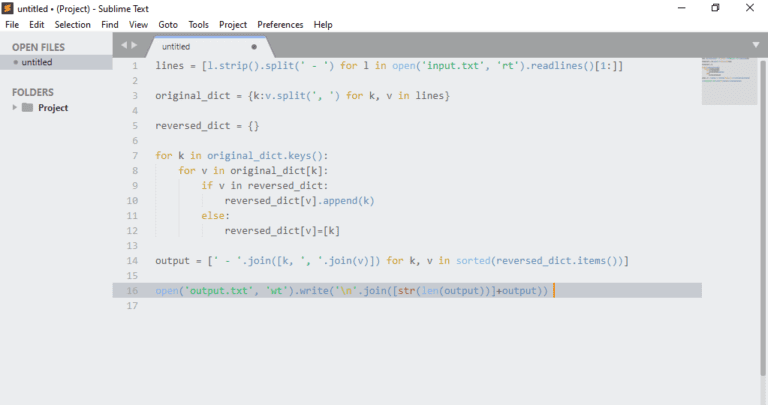The image size is (768, 405).
Task: Click original_dict.keys() on line 7
Action: 264,156
